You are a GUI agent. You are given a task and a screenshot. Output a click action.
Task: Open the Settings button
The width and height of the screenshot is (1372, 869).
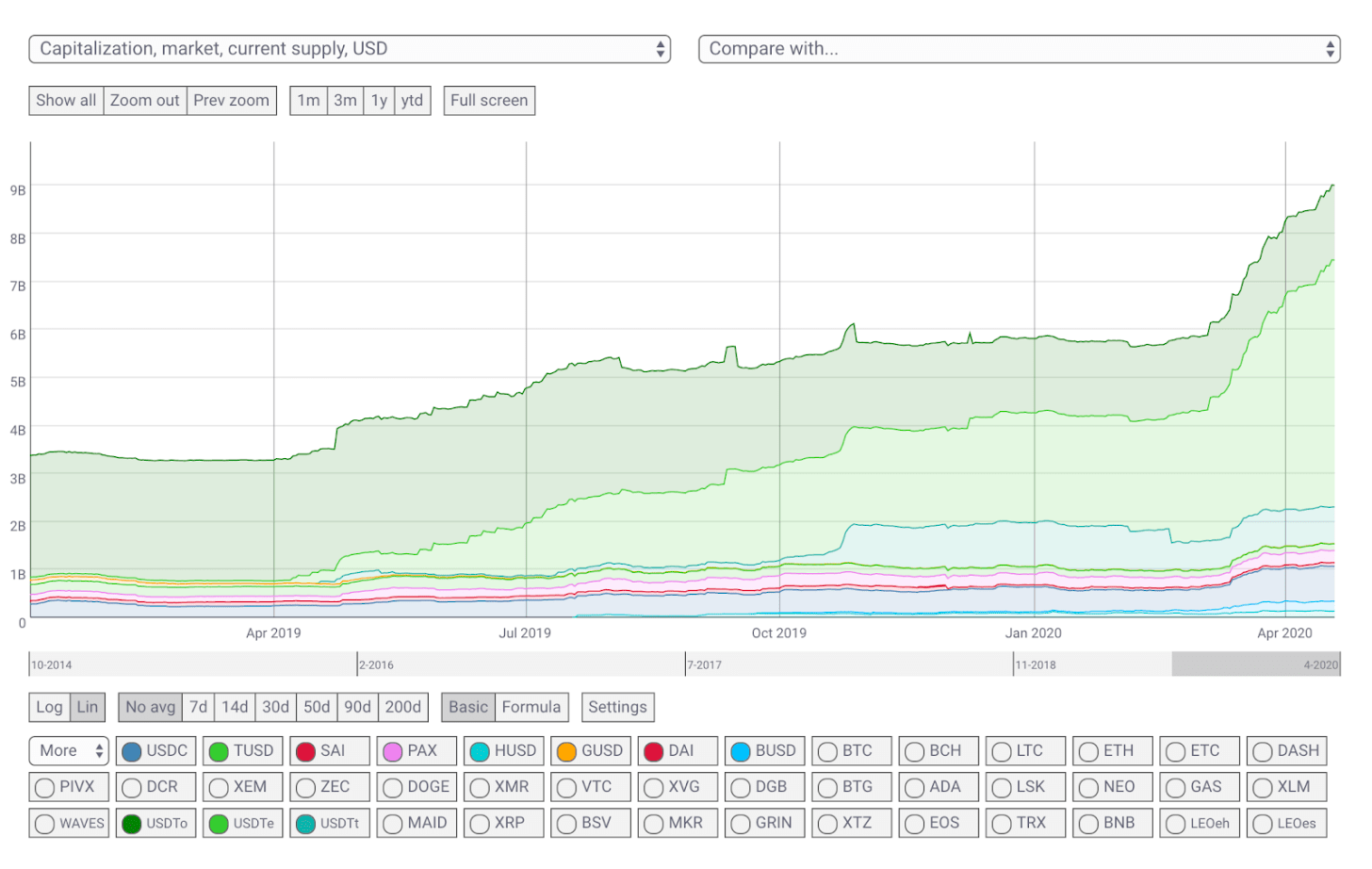click(x=617, y=708)
